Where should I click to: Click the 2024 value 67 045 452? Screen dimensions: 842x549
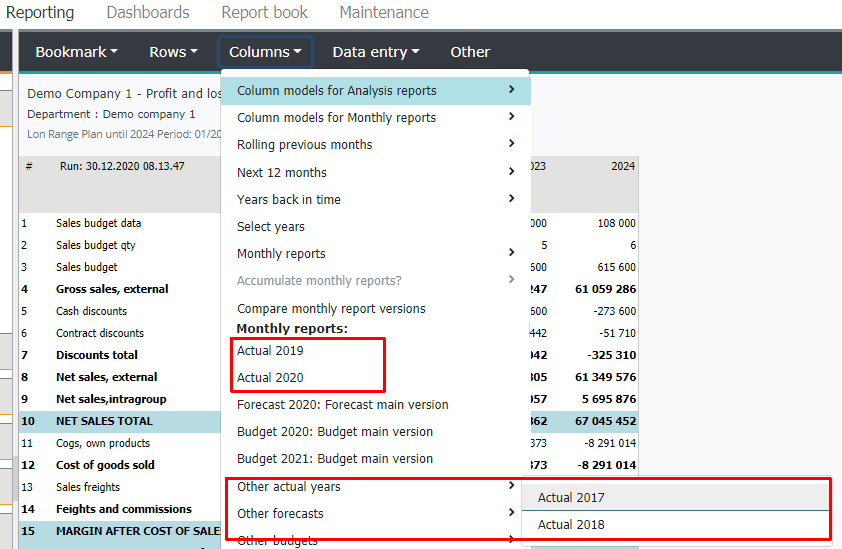tap(605, 421)
